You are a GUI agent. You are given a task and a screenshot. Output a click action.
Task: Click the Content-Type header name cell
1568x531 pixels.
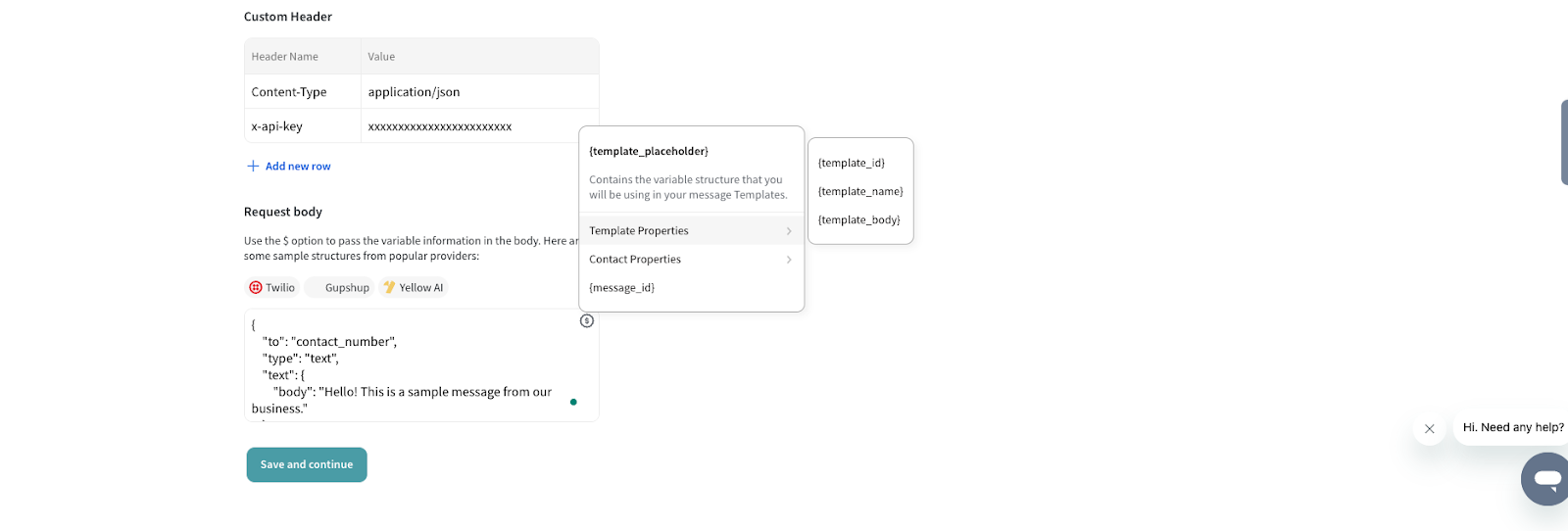point(302,92)
